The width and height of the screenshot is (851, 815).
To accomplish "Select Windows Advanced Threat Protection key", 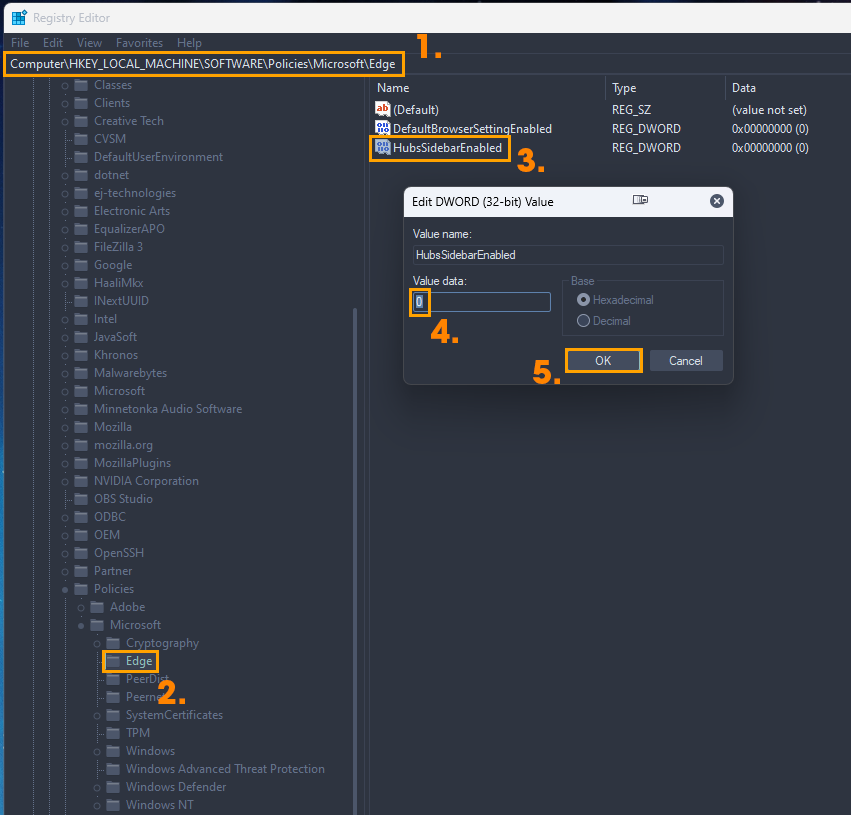I will 225,768.
